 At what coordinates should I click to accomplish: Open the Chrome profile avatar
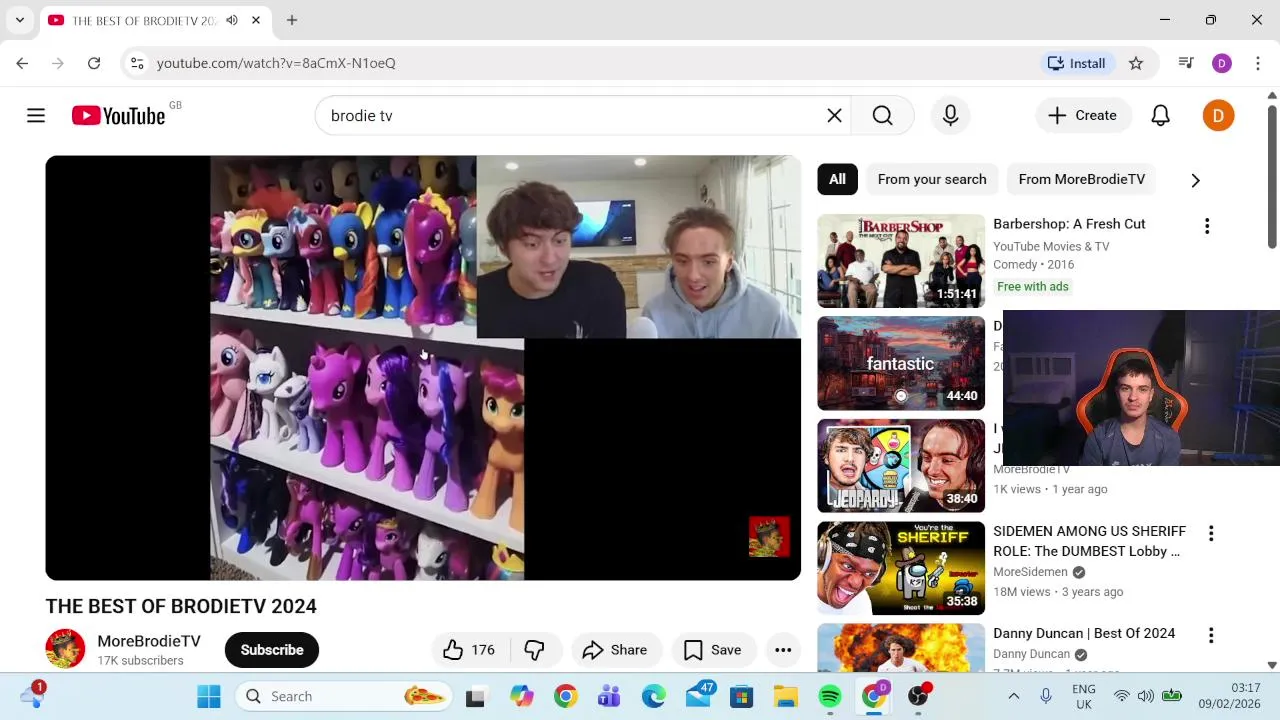[1222, 63]
